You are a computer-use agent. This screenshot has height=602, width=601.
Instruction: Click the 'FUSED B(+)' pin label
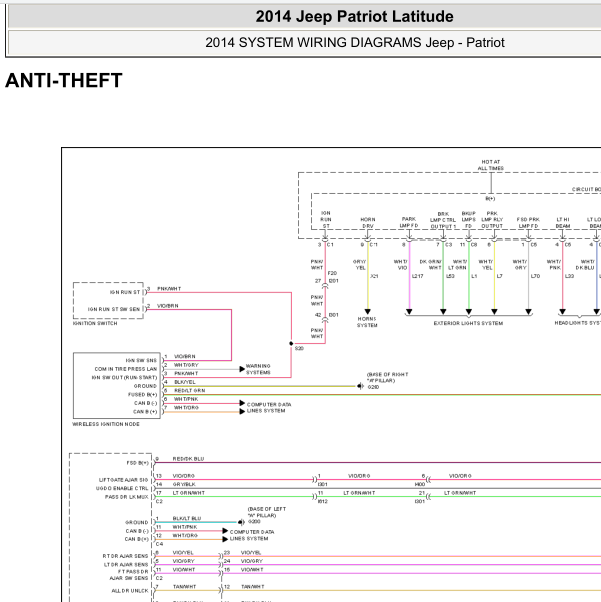(142, 394)
